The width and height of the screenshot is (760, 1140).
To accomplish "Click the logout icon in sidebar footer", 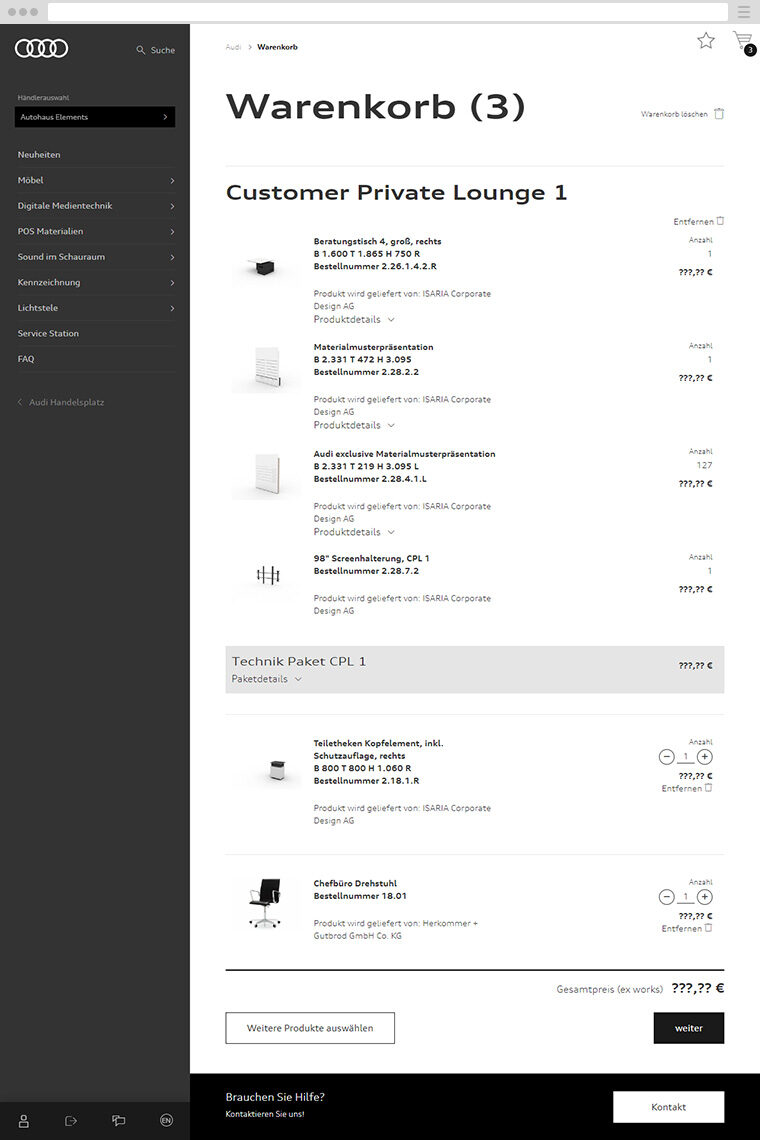I will click(71, 1120).
